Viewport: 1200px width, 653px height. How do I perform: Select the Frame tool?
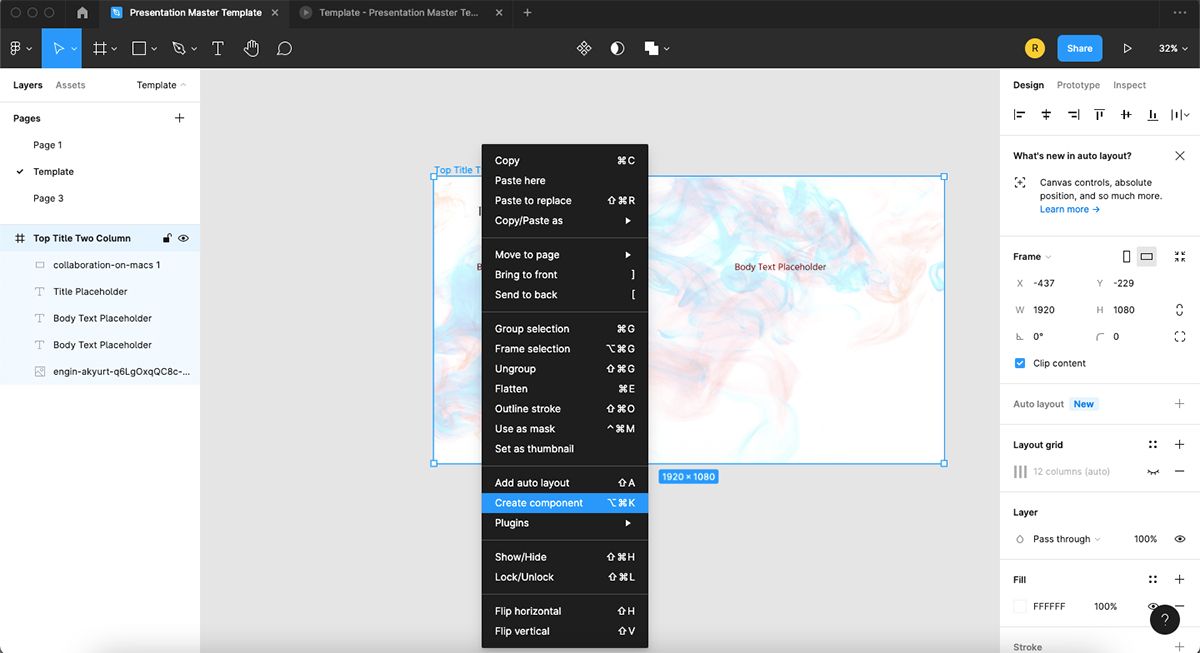[x=99, y=47]
